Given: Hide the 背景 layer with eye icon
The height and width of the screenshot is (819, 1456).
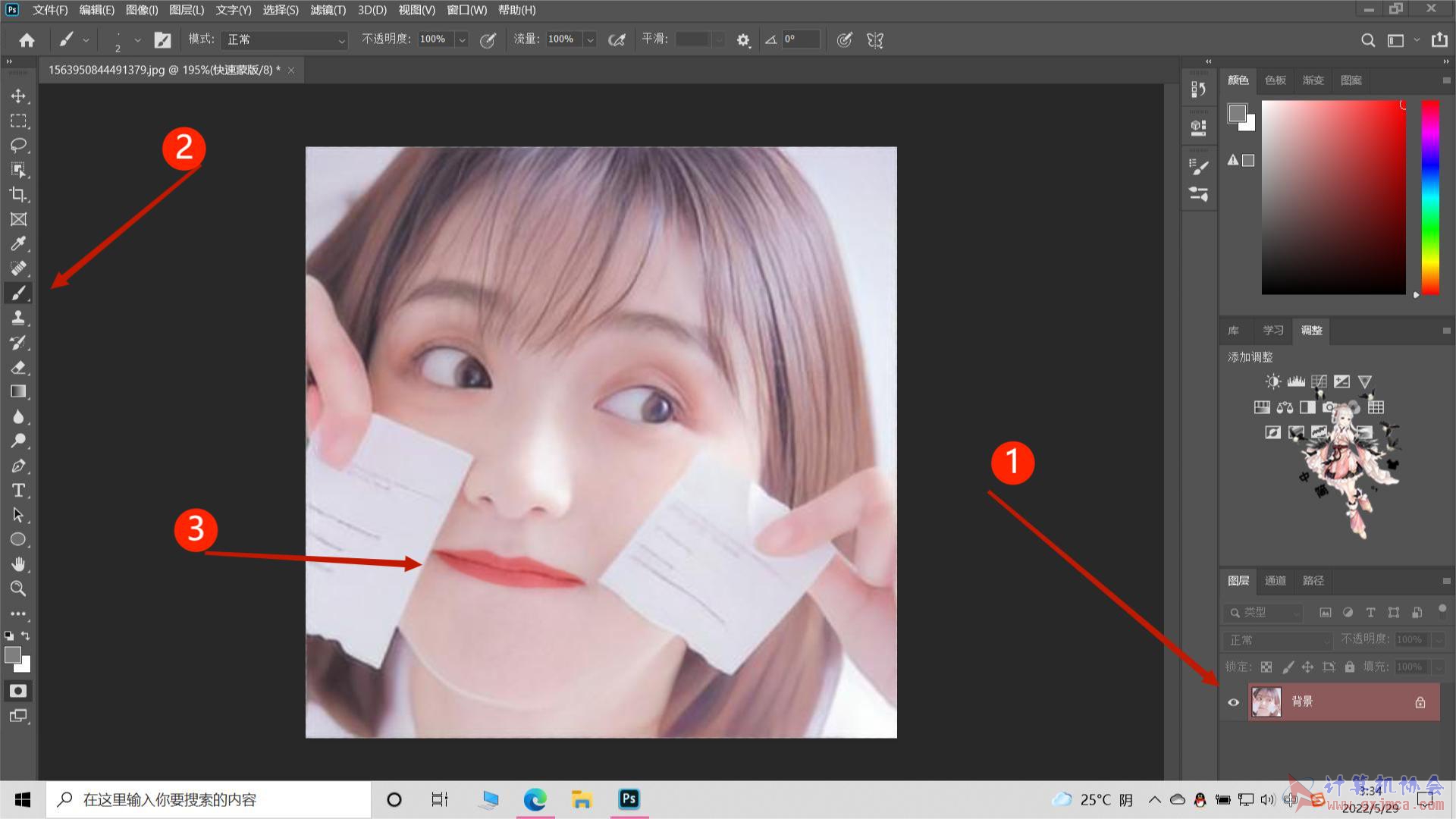Looking at the screenshot, I should click(1234, 702).
